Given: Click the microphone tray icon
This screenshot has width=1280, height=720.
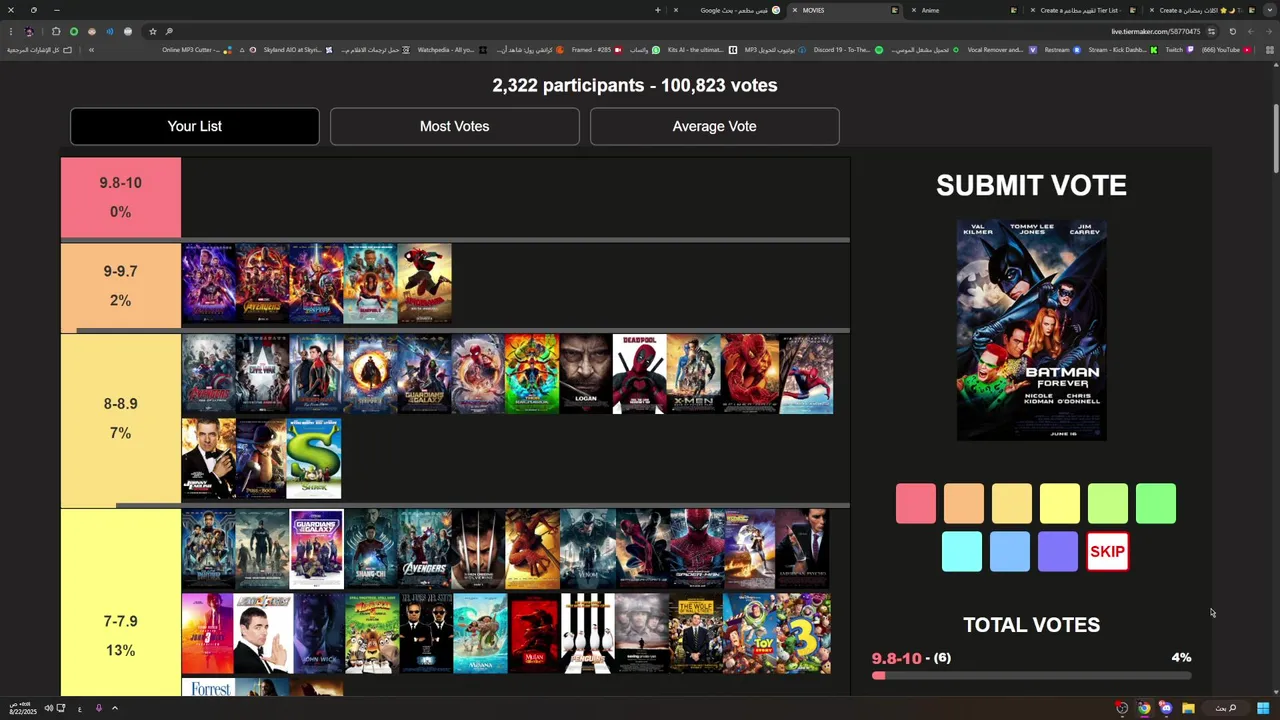Looking at the screenshot, I should pos(98,708).
